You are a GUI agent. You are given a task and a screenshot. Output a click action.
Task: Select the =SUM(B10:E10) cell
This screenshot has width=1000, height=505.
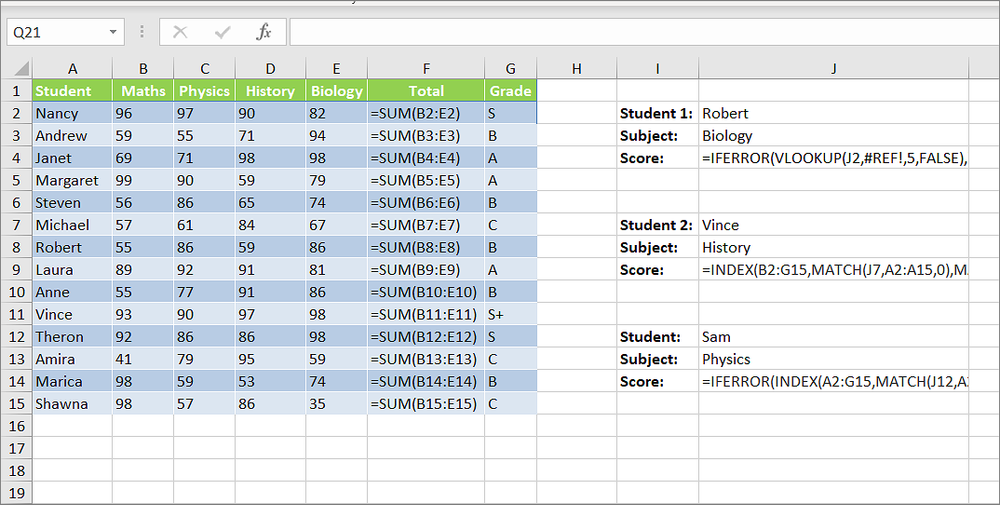pyautogui.click(x=426, y=291)
